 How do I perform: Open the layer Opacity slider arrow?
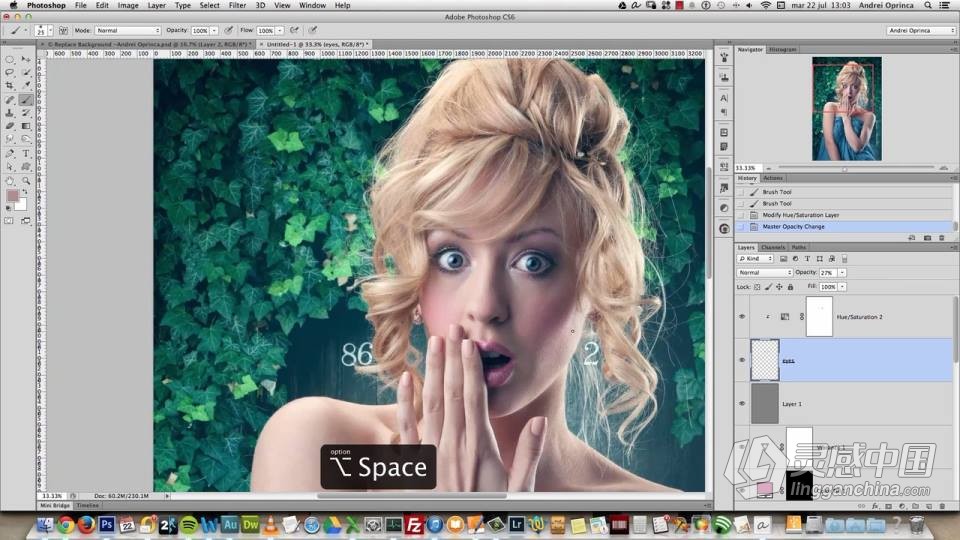[x=842, y=272]
